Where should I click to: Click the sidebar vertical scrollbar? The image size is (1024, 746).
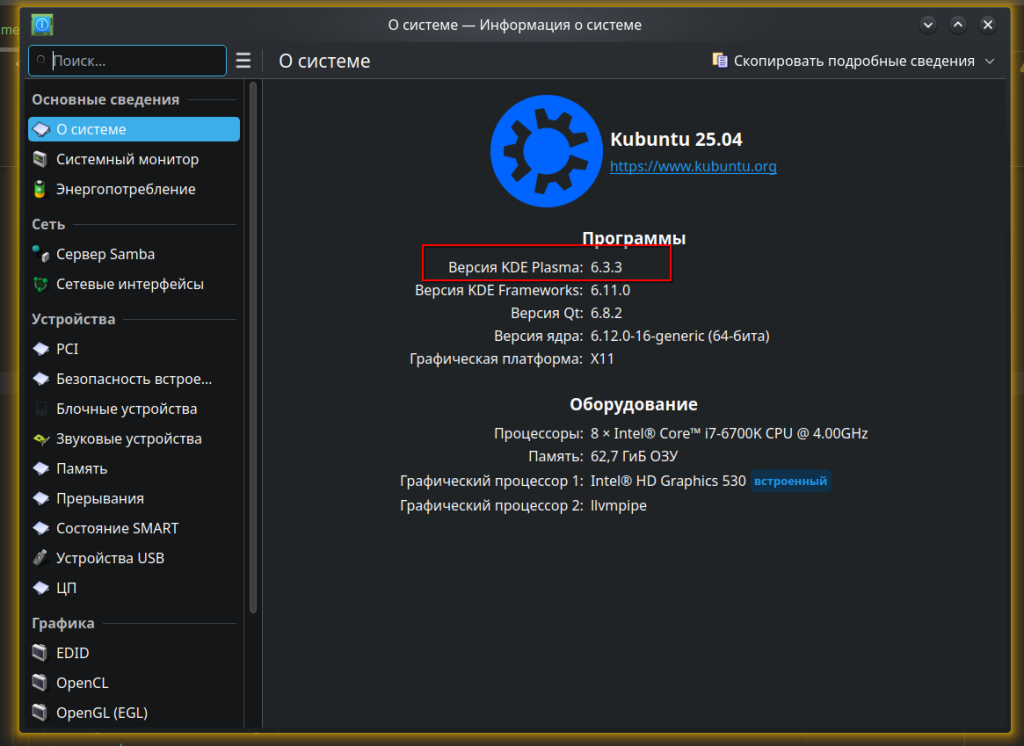253,346
